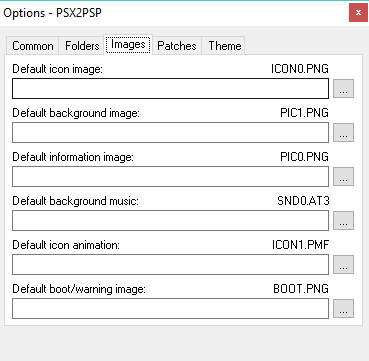Click the PIC1.PNG label
Viewport: 369px width, 361px height.
point(304,113)
